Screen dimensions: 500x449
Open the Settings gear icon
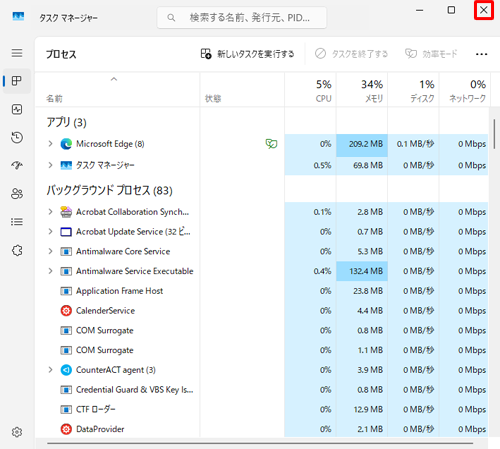pyautogui.click(x=17, y=432)
